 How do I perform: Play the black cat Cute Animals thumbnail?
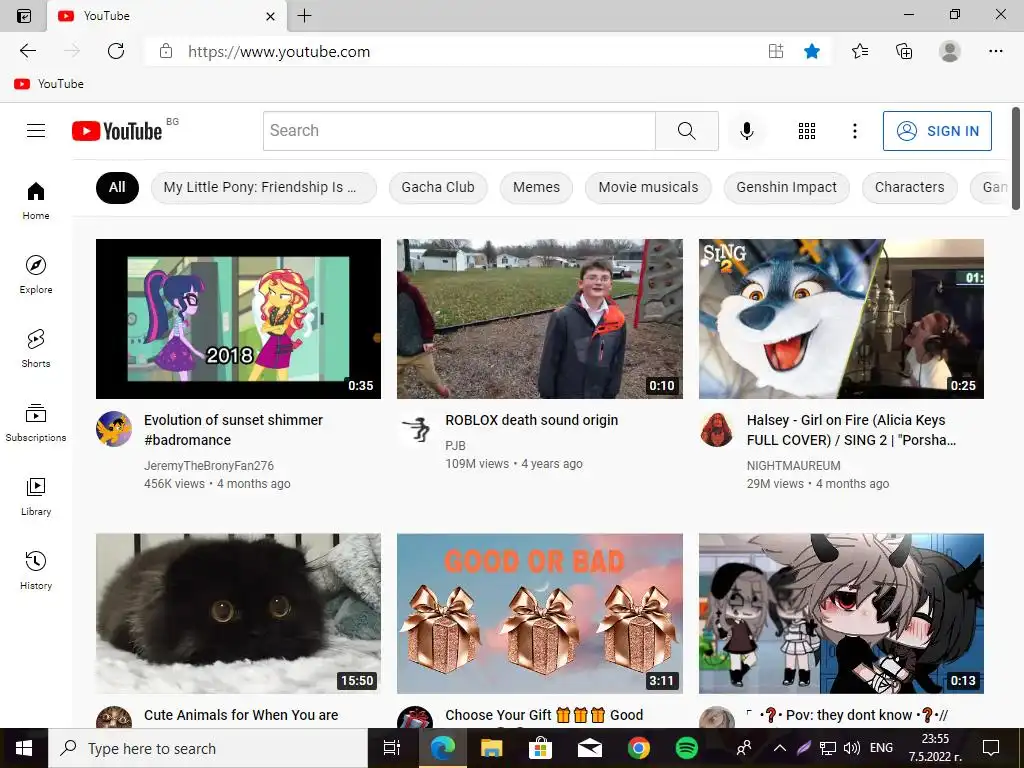click(238, 613)
